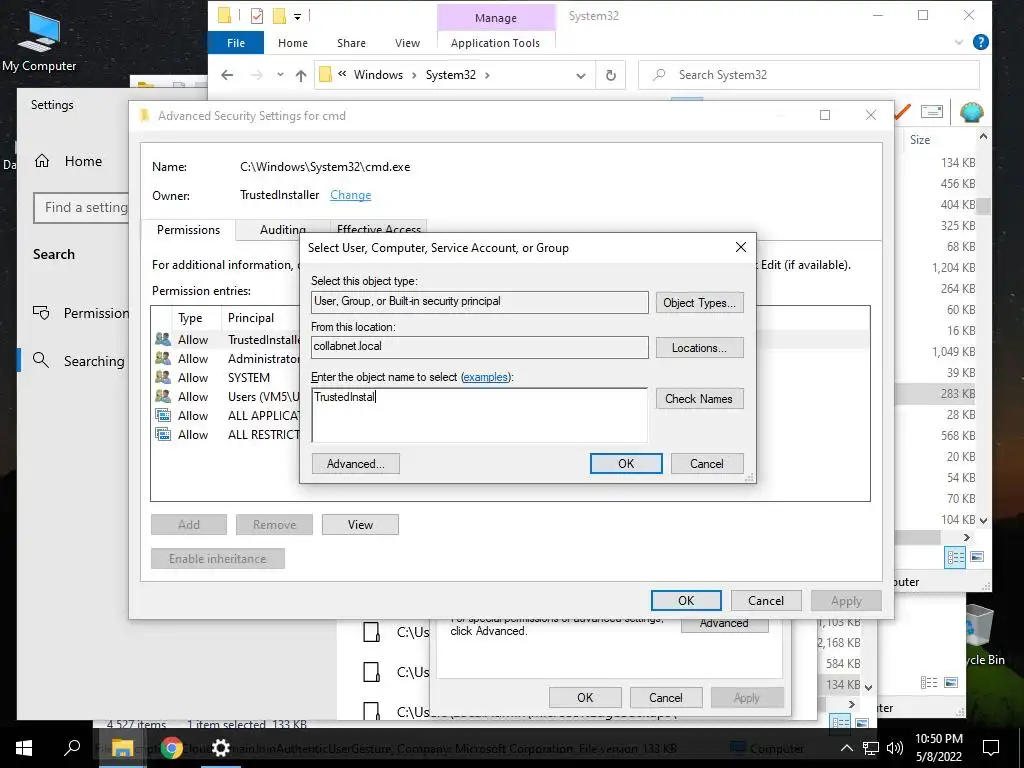Click Search System32 box
The width and height of the screenshot is (1024, 768).
click(808, 75)
